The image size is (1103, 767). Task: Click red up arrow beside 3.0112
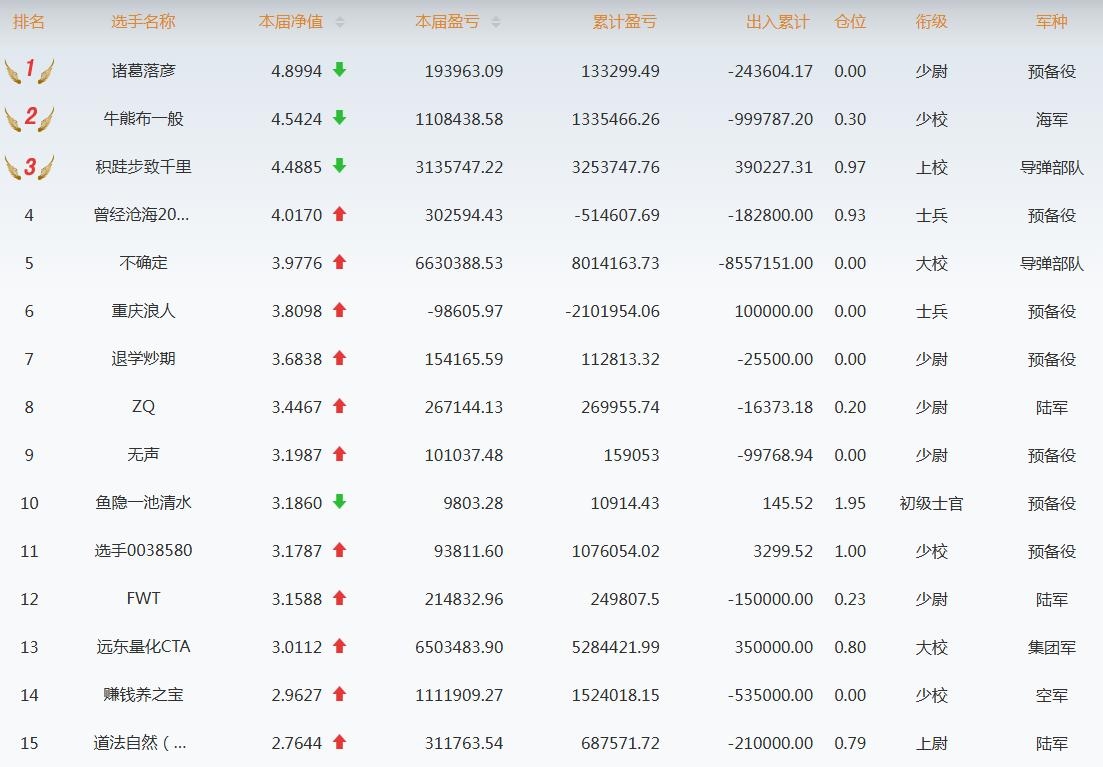coord(339,646)
